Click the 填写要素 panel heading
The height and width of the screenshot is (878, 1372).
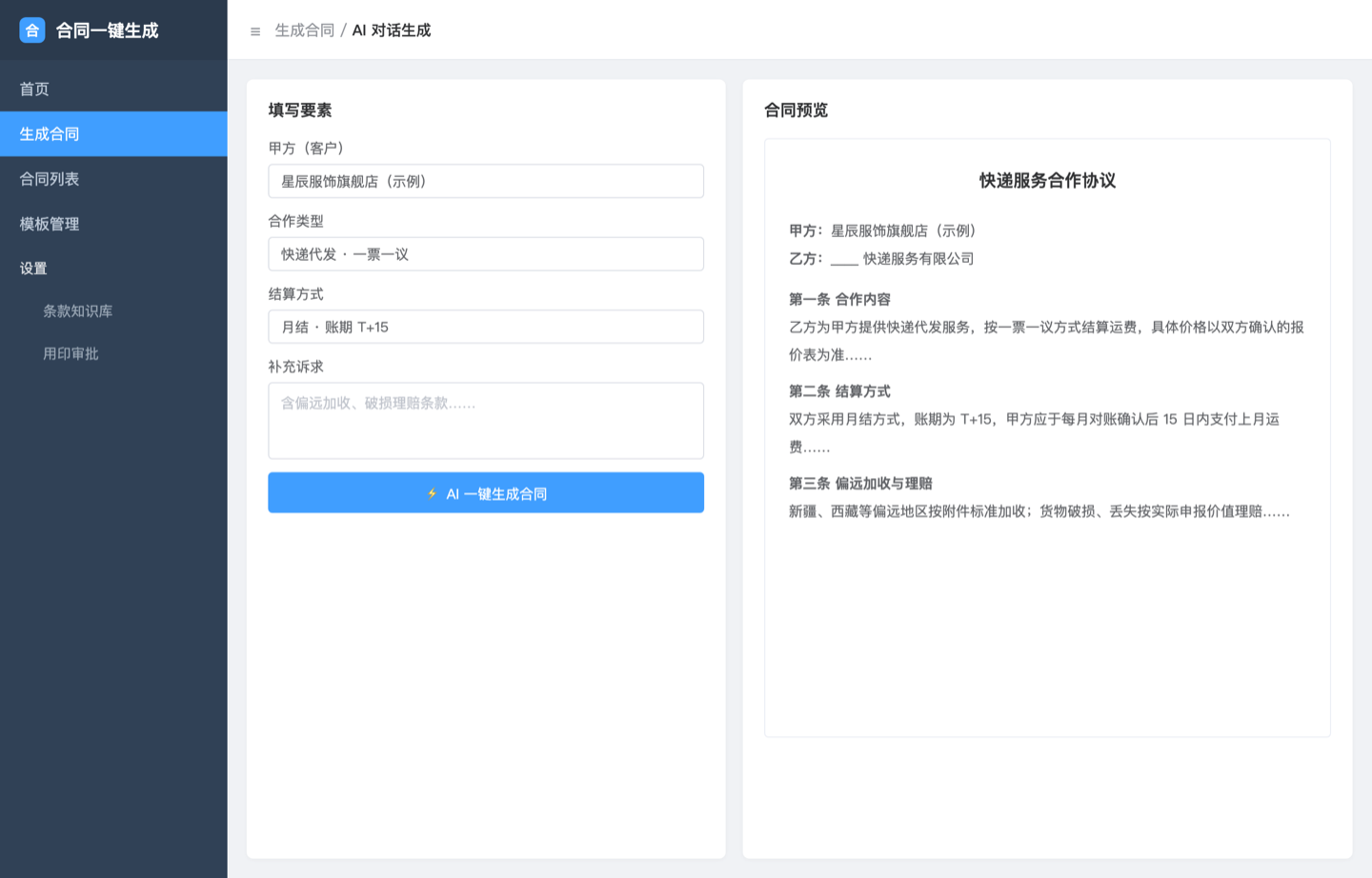pyautogui.click(x=300, y=110)
